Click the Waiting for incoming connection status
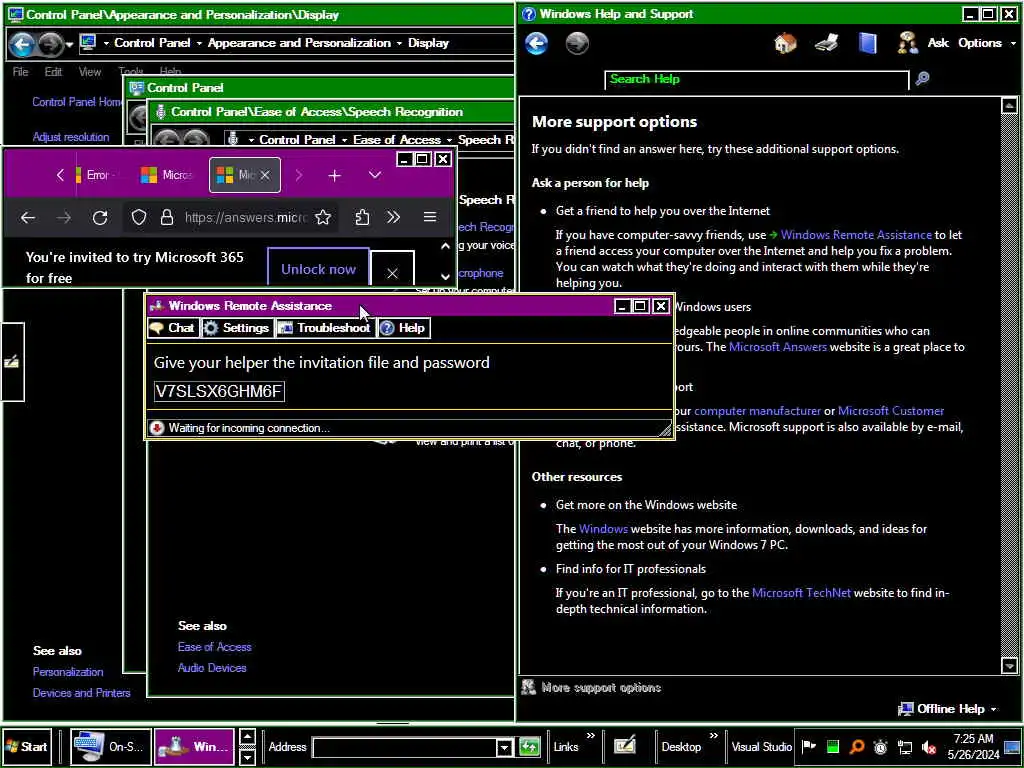 (248, 428)
